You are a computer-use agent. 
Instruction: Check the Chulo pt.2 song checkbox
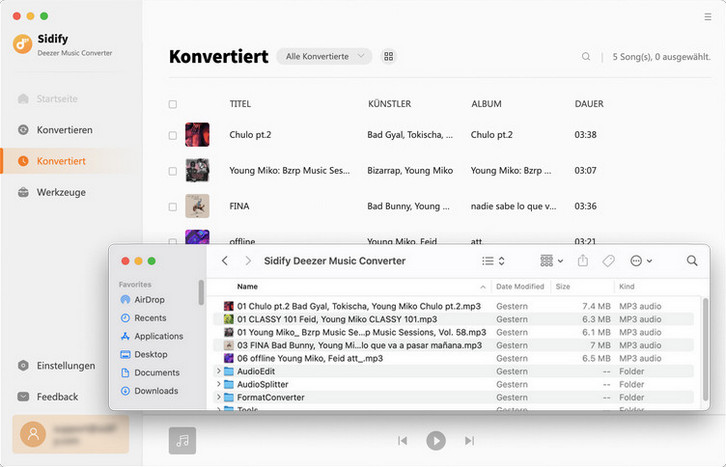(173, 135)
